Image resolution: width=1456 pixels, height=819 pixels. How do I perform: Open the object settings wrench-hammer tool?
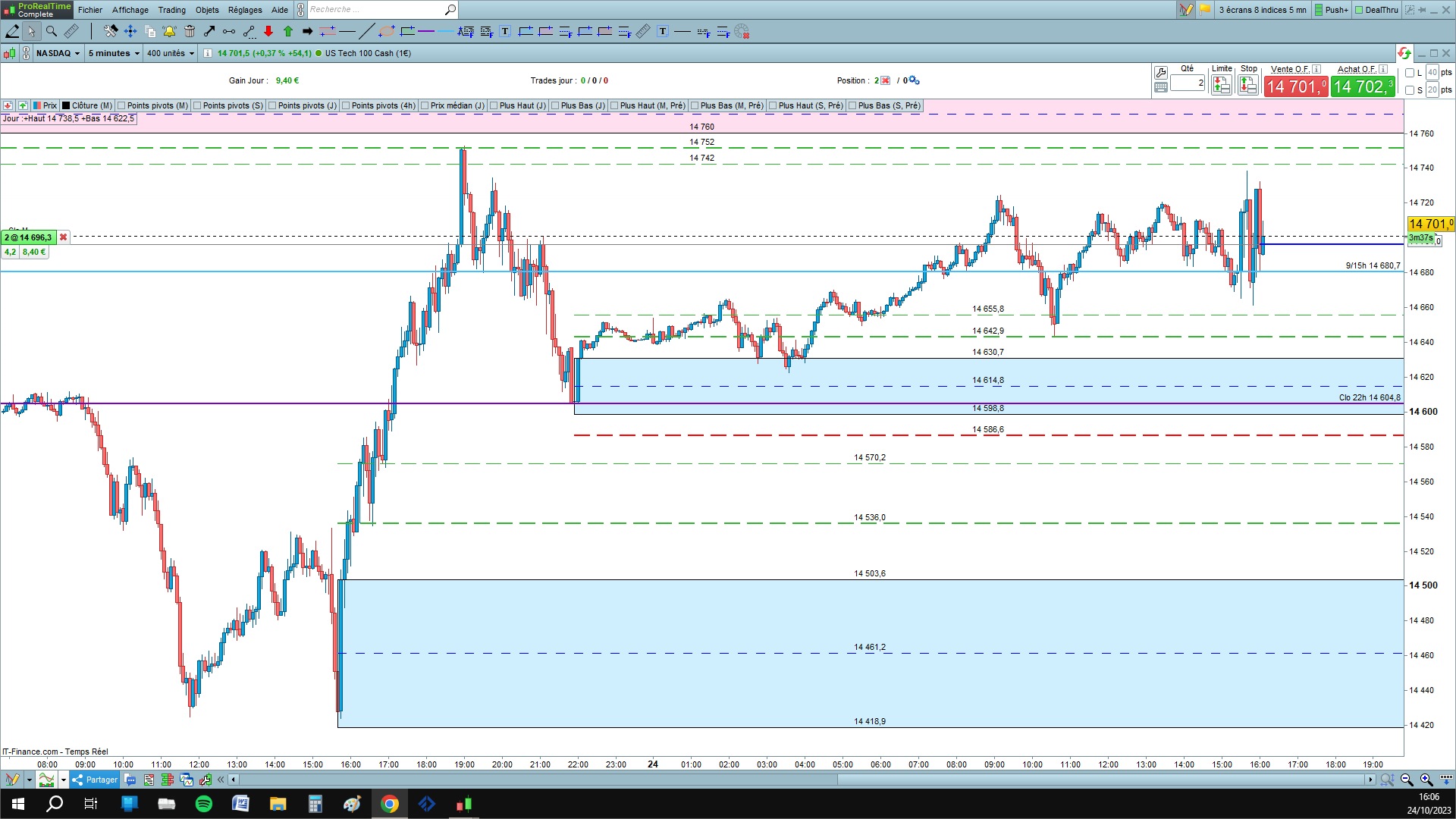click(x=111, y=31)
